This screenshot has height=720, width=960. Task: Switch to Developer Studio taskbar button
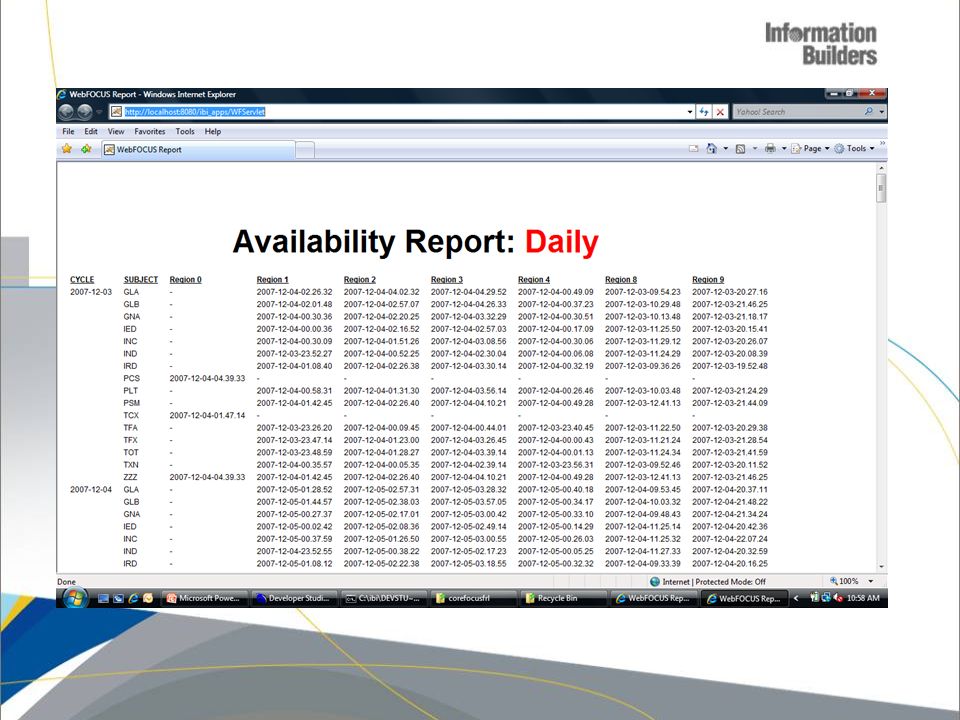(296, 598)
